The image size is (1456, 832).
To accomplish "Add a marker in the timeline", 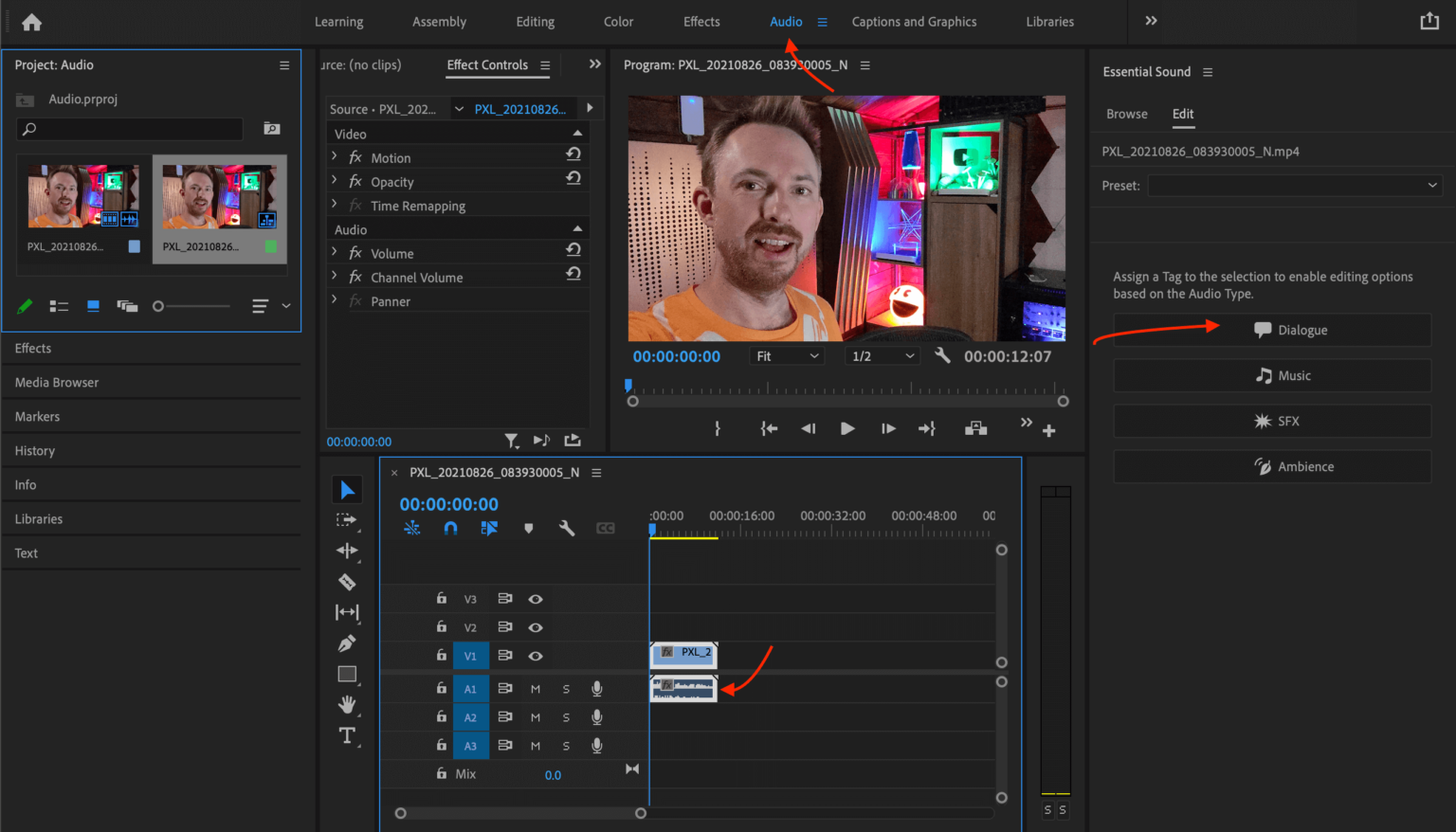I will [x=529, y=528].
